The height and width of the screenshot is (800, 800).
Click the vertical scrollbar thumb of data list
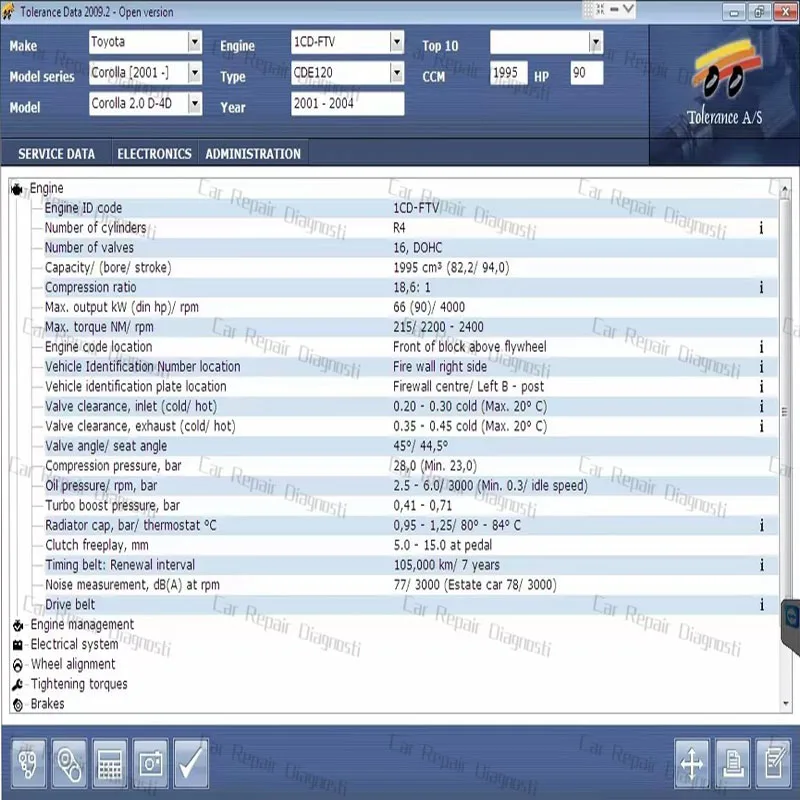coord(785,411)
